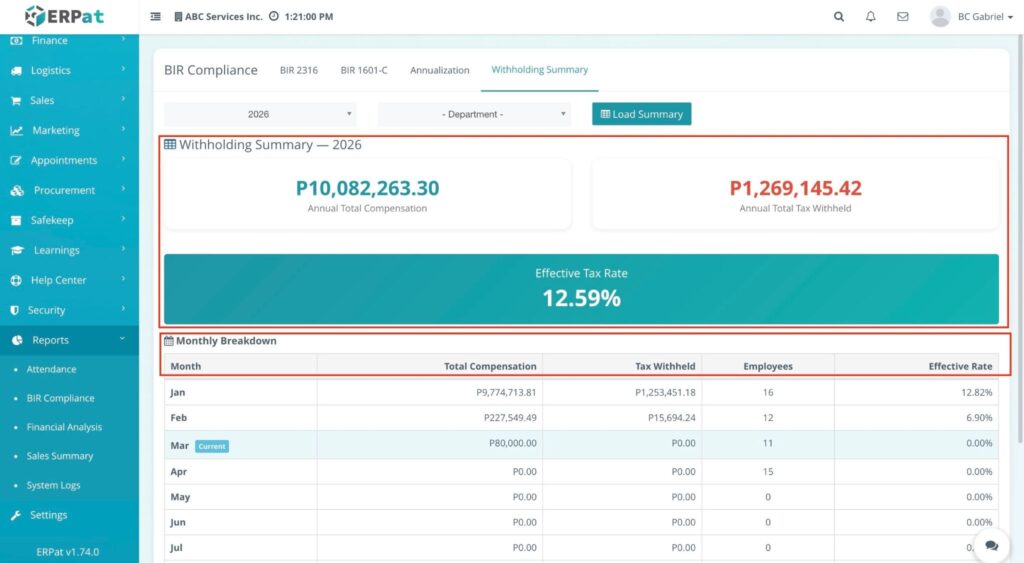This screenshot has height=563, width=1024.
Task: Toggle the sidebar hamburger menu icon
Action: tap(155, 17)
